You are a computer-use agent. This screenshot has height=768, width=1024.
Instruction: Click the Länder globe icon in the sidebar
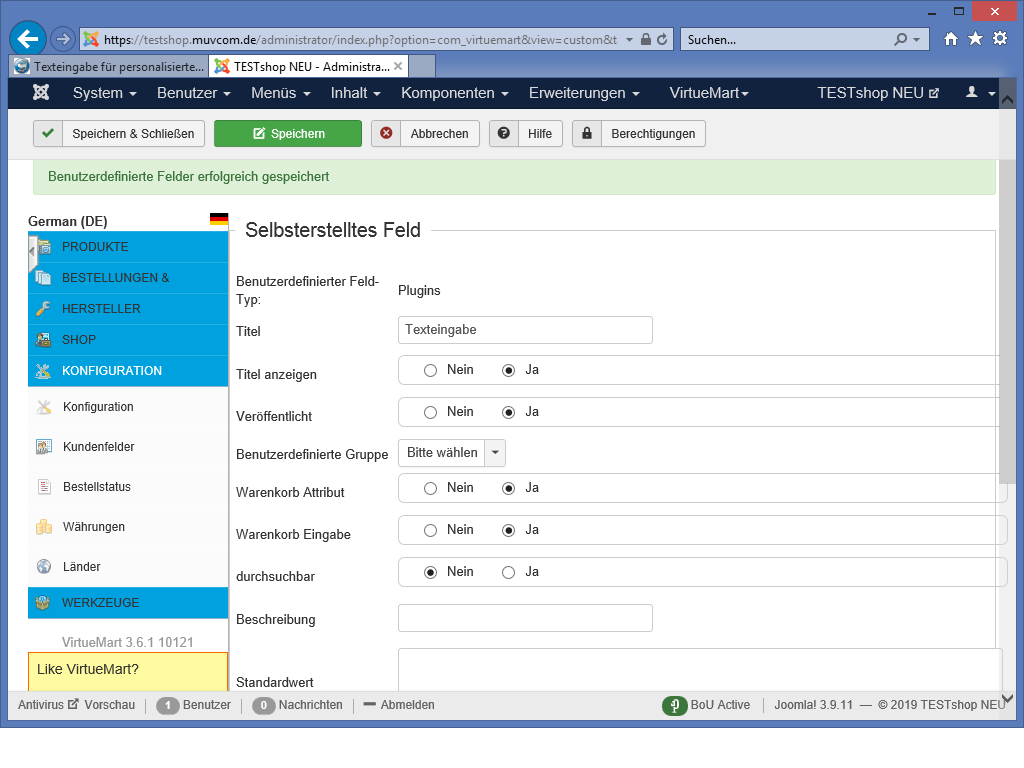(x=44, y=567)
